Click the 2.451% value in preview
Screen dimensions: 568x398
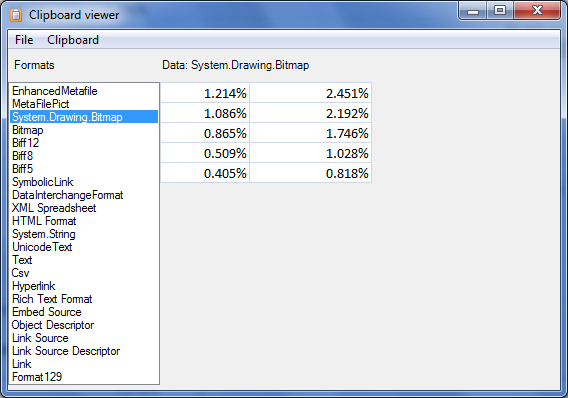(347, 93)
